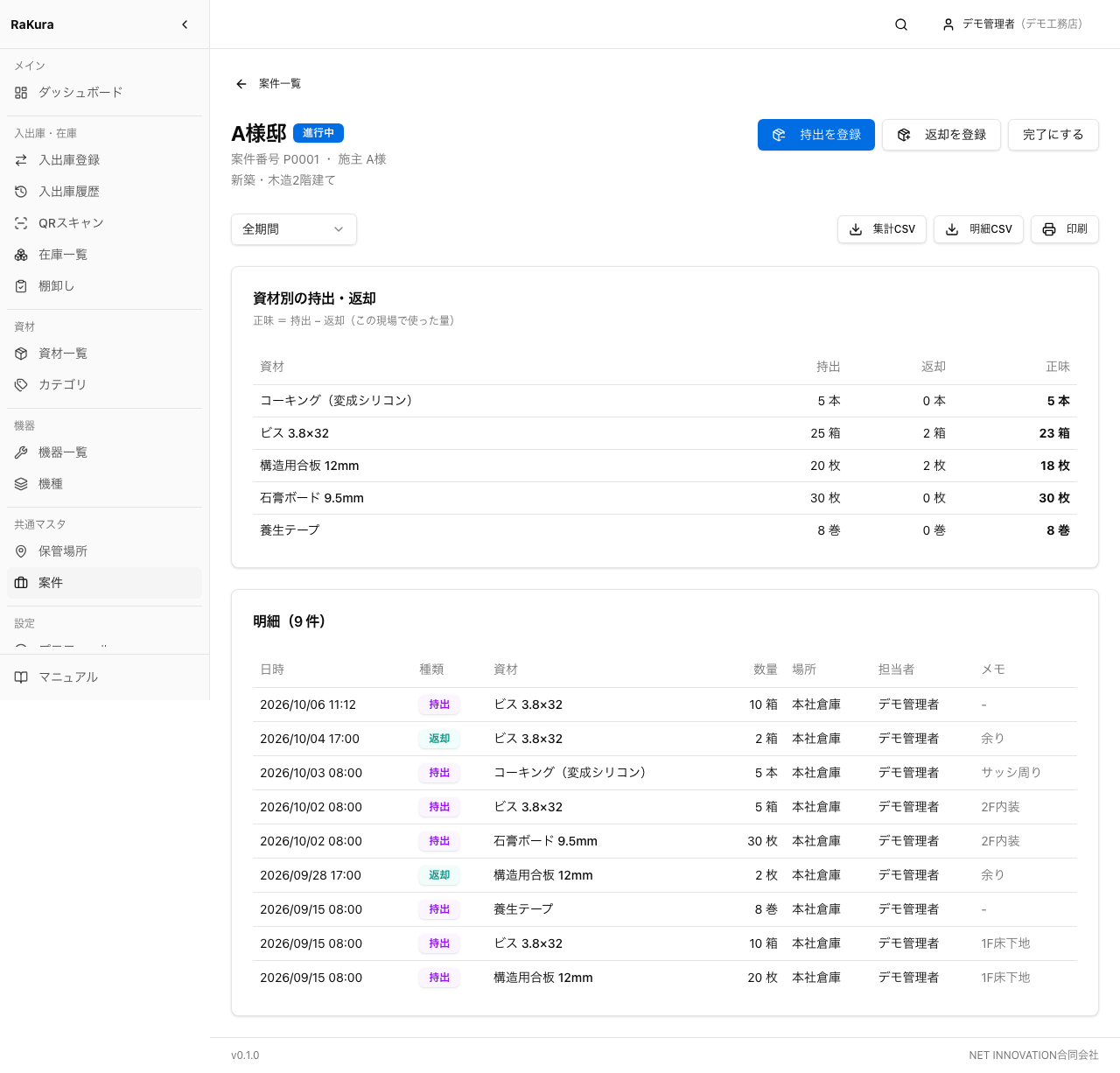Click the 返却 badge on 2026/10/04 row
This screenshot has height=1073, width=1120.
click(439, 739)
